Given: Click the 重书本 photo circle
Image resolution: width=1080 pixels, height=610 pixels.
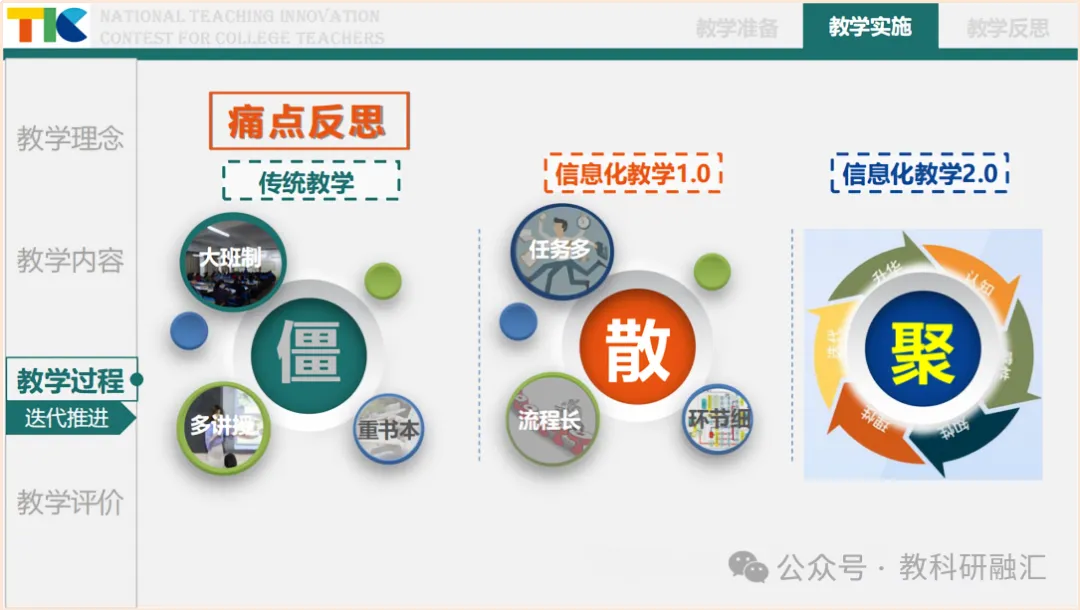Looking at the screenshot, I should [x=388, y=429].
